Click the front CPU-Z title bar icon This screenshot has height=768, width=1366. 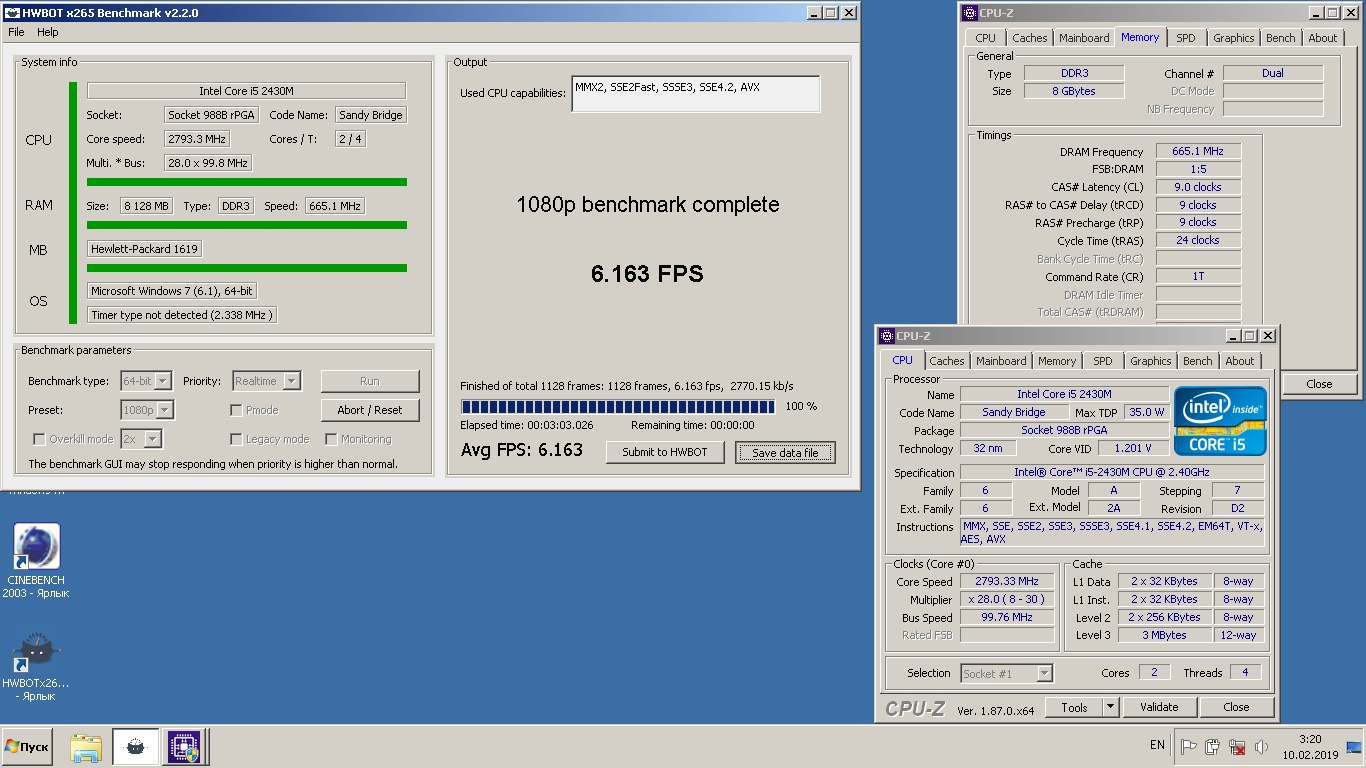[886, 336]
